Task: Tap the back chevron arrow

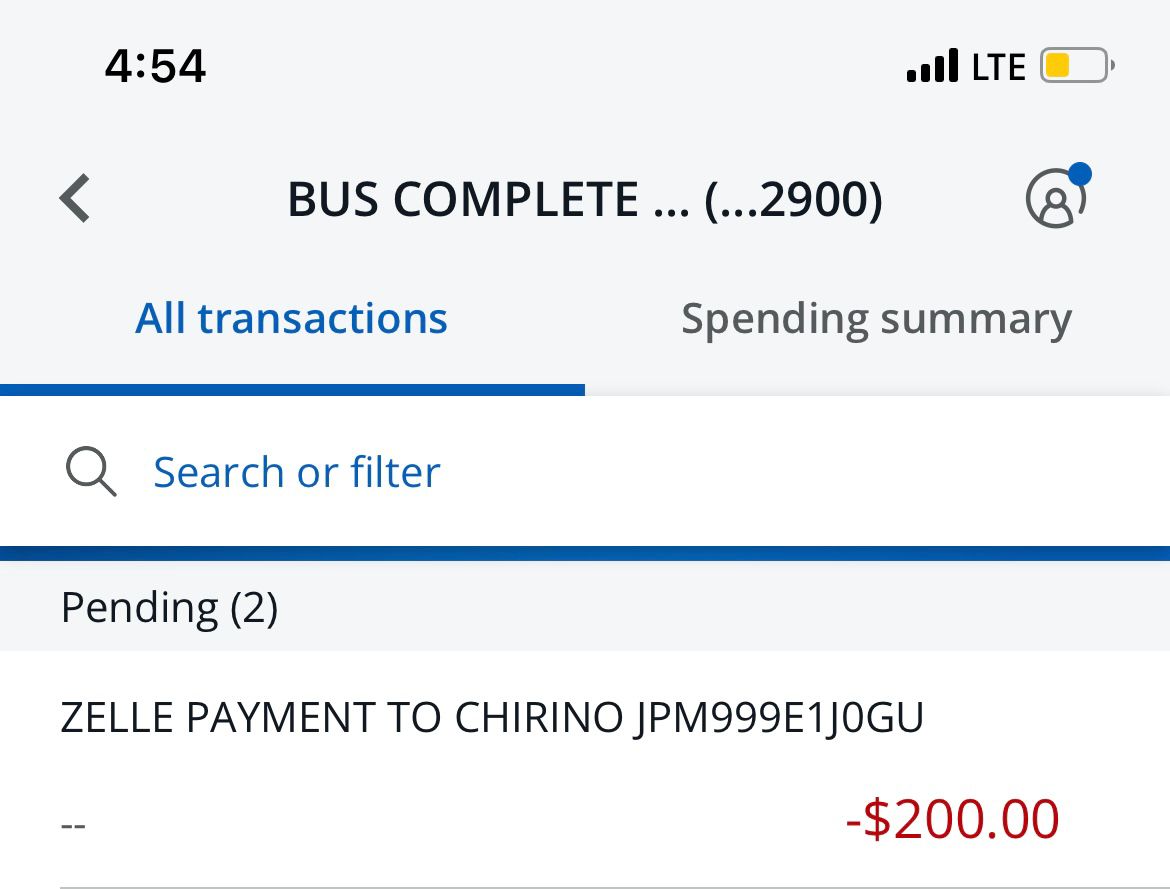Action: pos(75,199)
